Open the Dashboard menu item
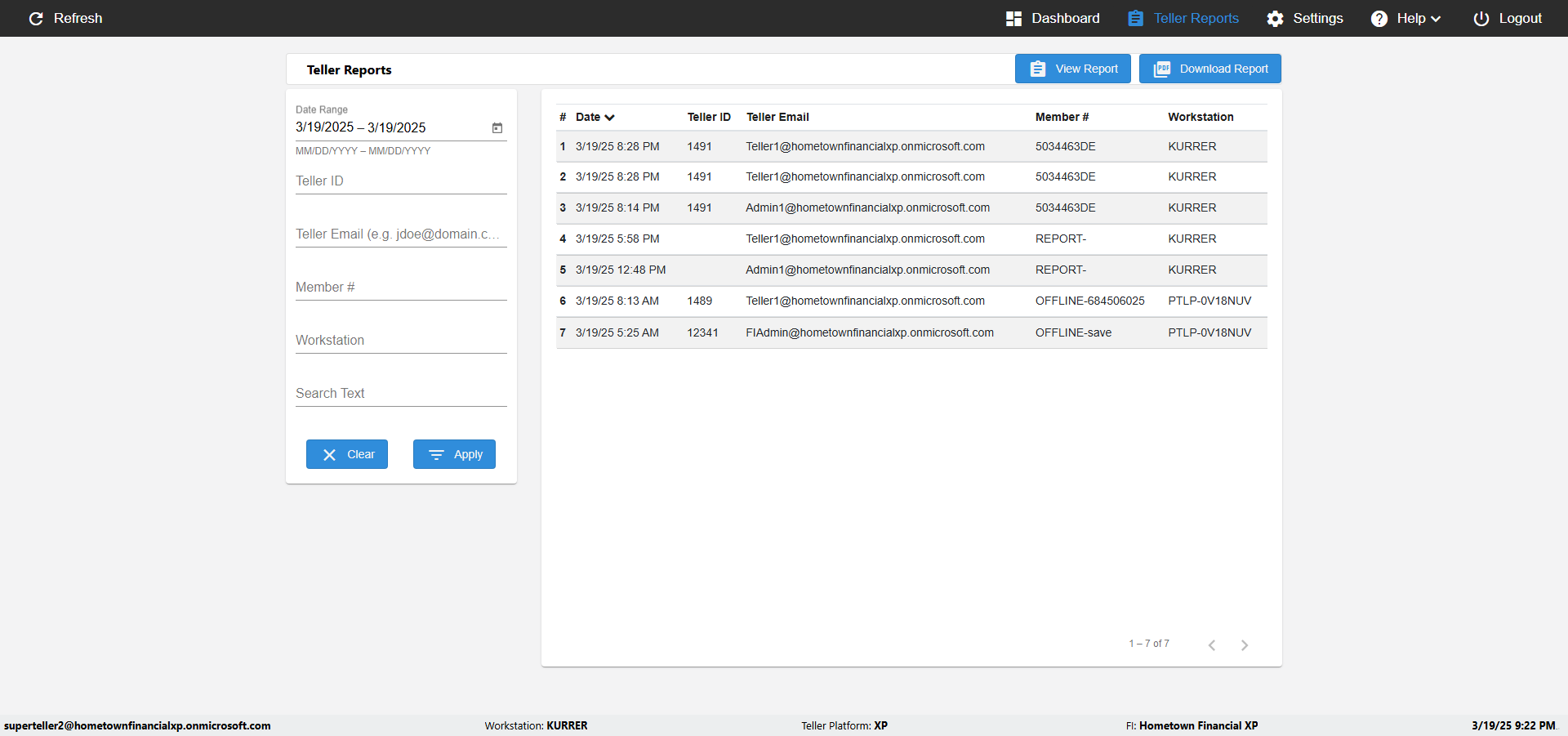Screen dimensions: 1568x736 pos(1053,19)
